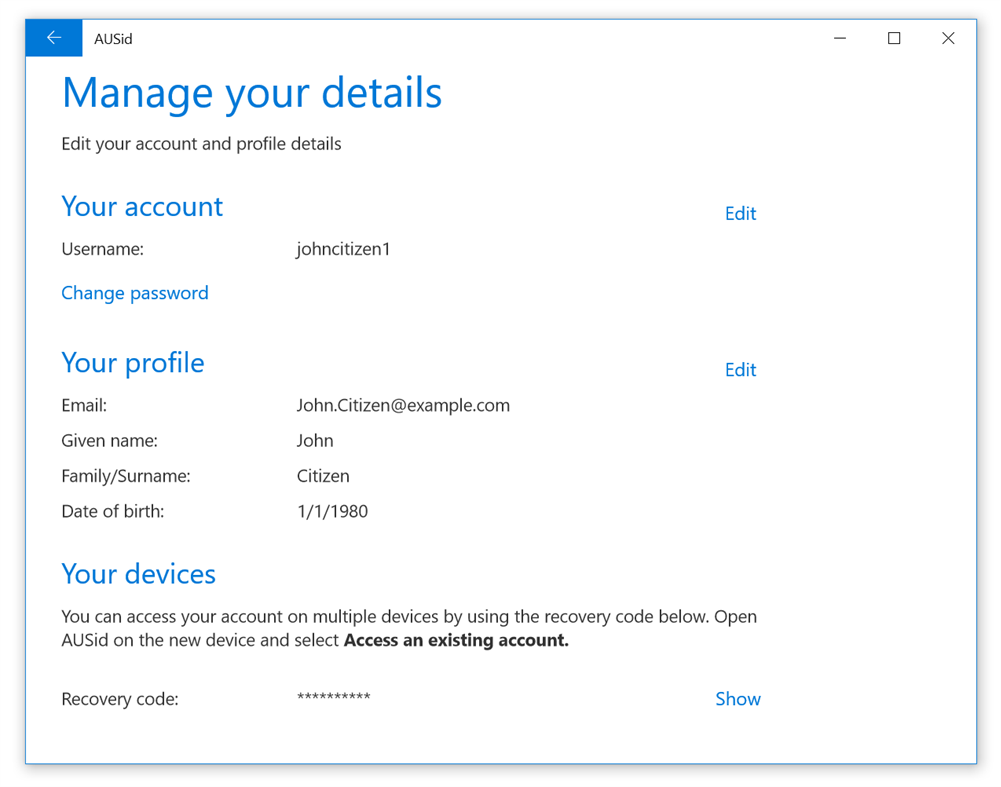The height and width of the screenshot is (787, 1001).
Task: Click the Your account section heading
Action: click(141, 207)
